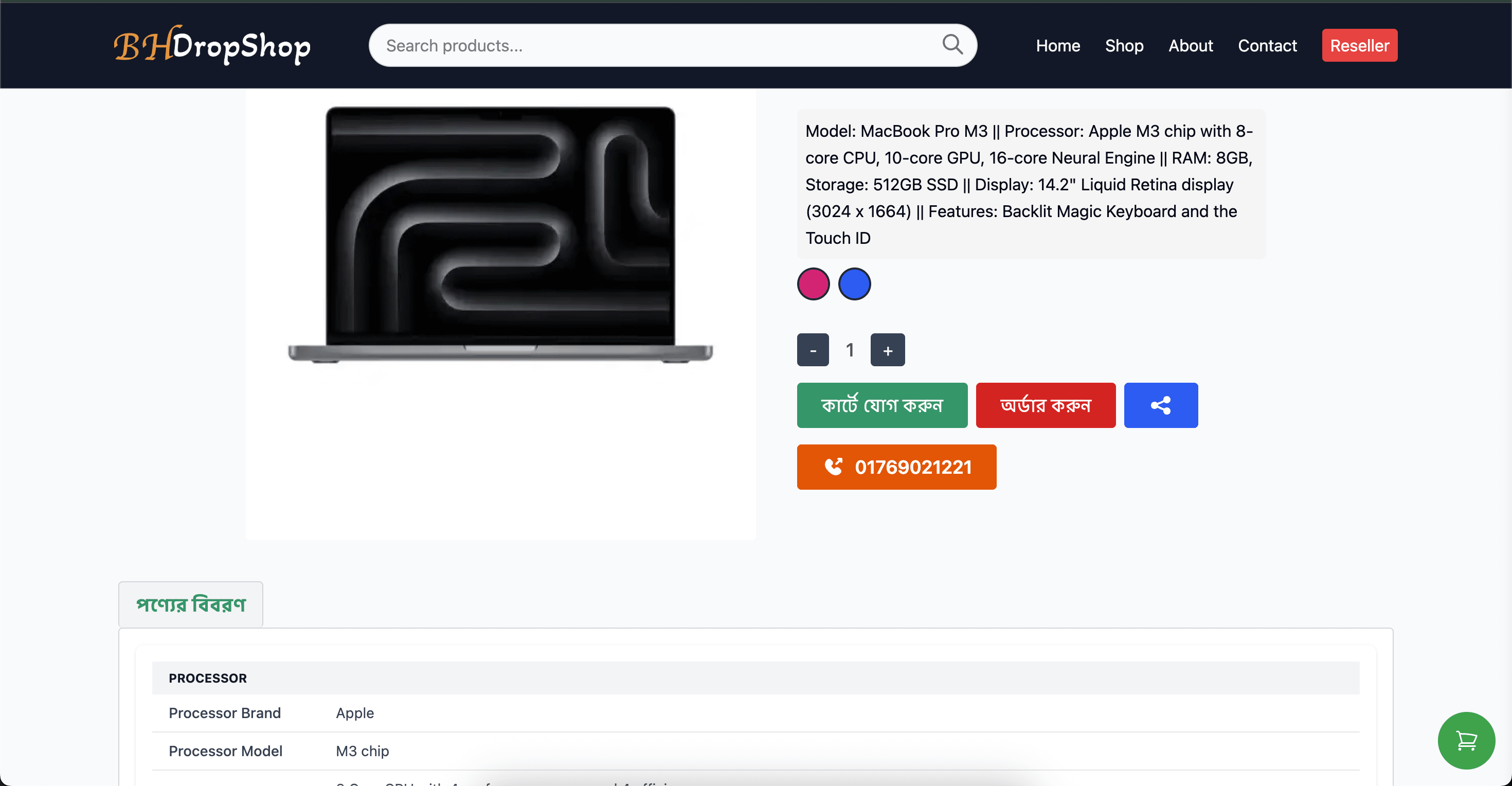Click the red Reseller button
The height and width of the screenshot is (786, 1512).
point(1359,45)
